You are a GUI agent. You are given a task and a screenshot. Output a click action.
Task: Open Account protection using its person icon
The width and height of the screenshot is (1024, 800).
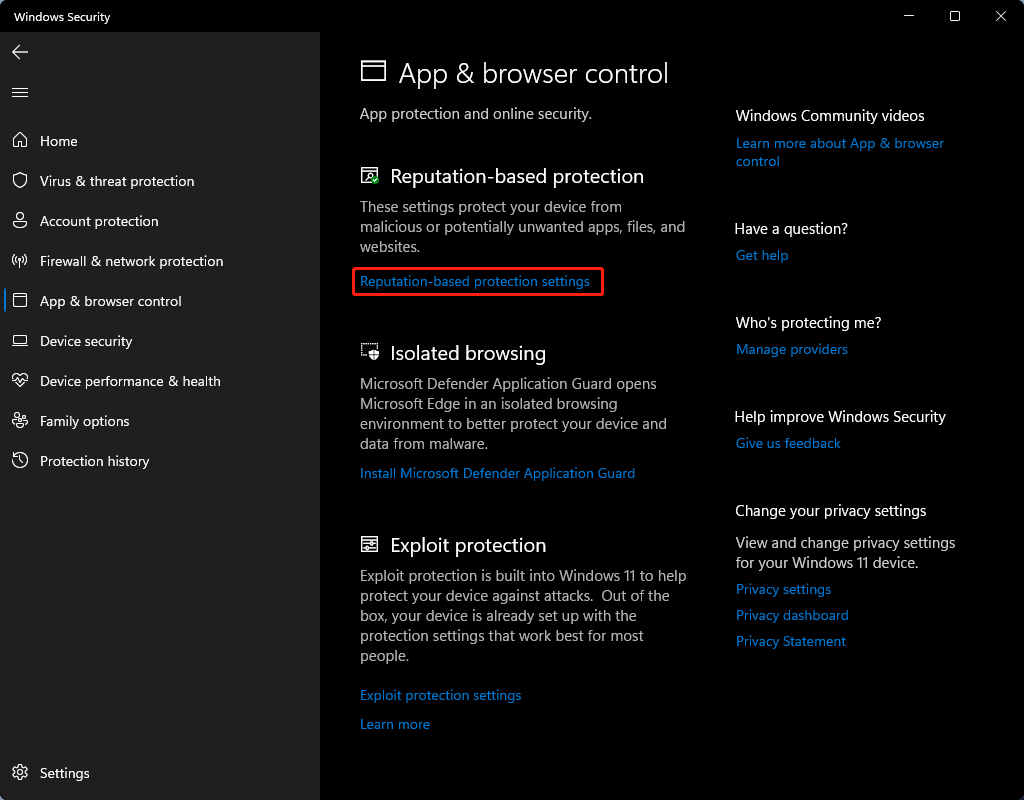(x=20, y=221)
